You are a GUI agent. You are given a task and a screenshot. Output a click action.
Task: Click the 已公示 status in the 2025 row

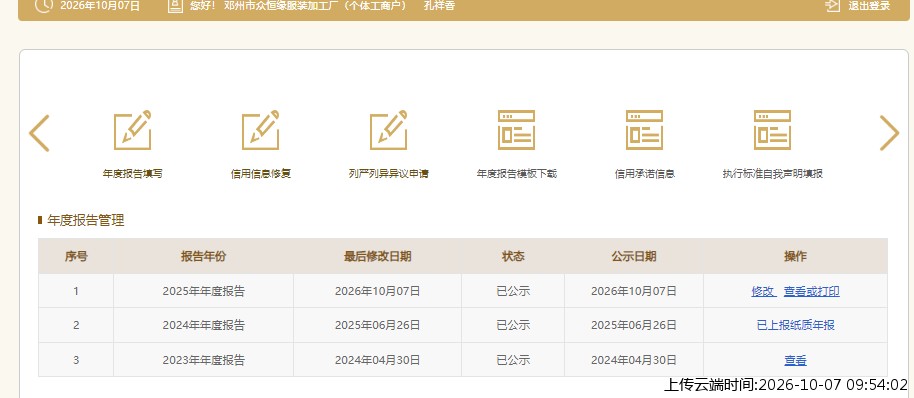pyautogui.click(x=513, y=291)
